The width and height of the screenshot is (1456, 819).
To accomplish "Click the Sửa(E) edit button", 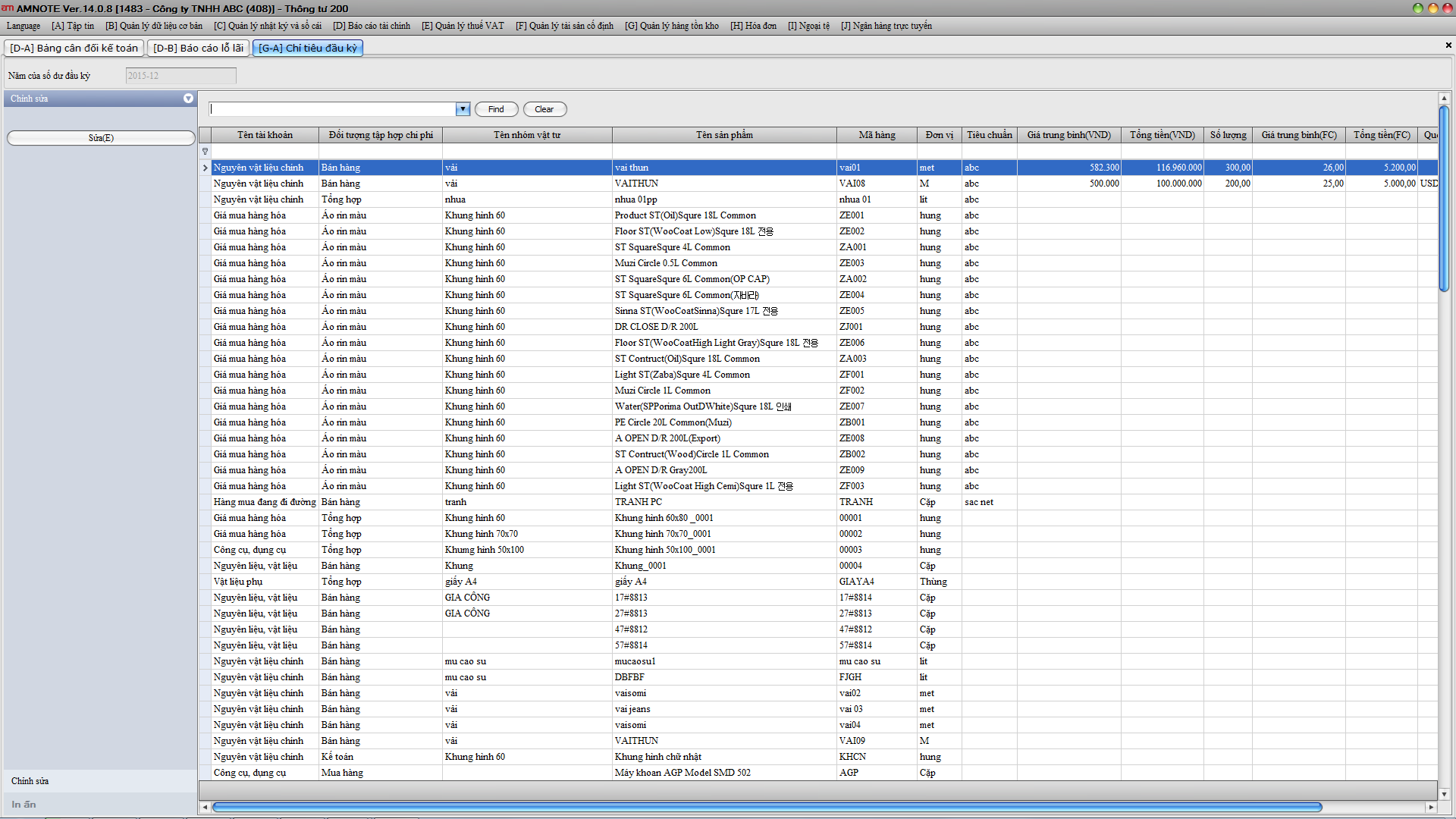I will tap(101, 138).
